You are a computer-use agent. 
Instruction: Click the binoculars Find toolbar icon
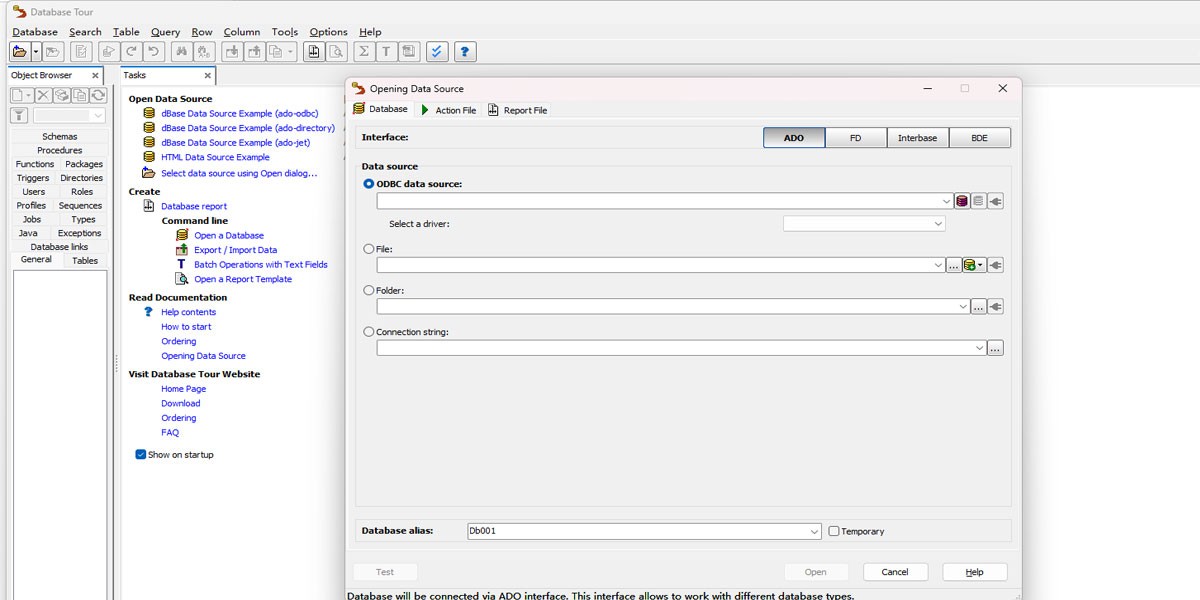click(x=181, y=51)
